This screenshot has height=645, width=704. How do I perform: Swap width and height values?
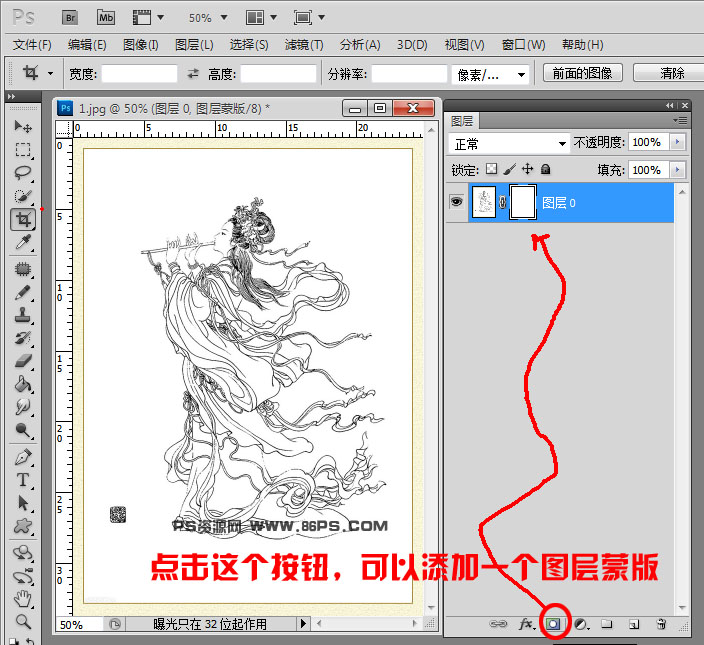click(193, 74)
